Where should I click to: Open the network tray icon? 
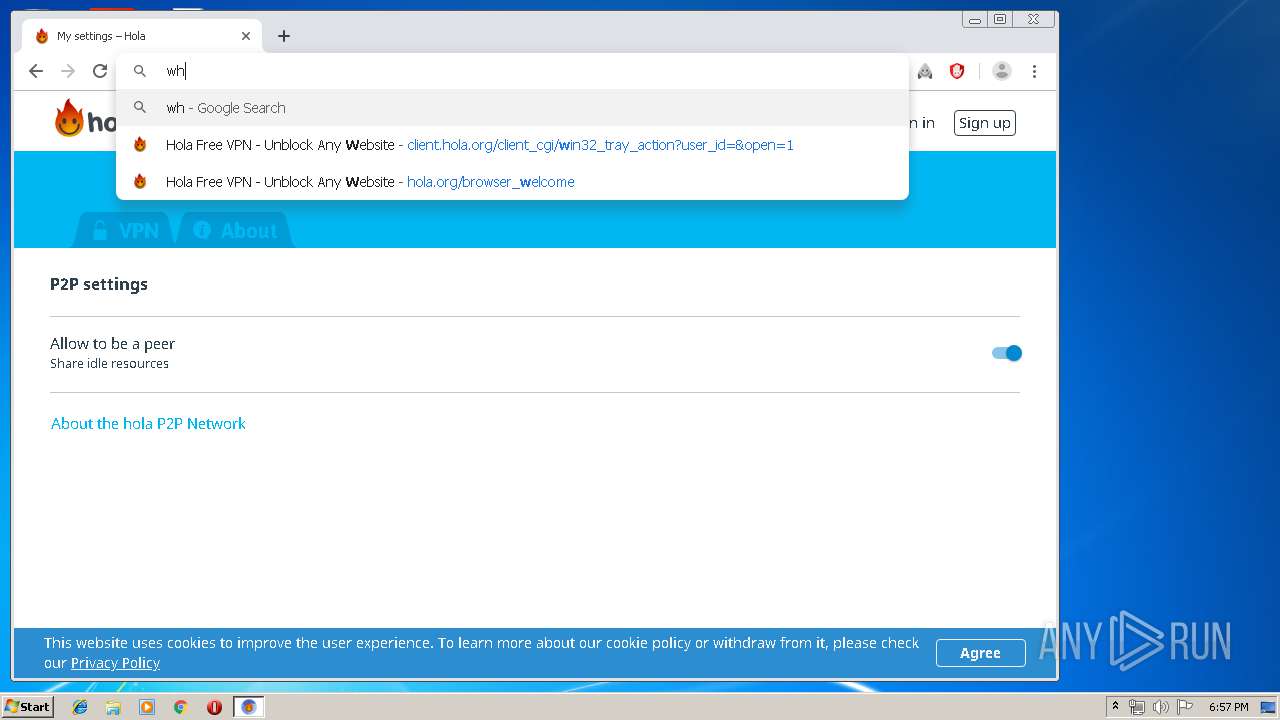pyautogui.click(x=1137, y=707)
